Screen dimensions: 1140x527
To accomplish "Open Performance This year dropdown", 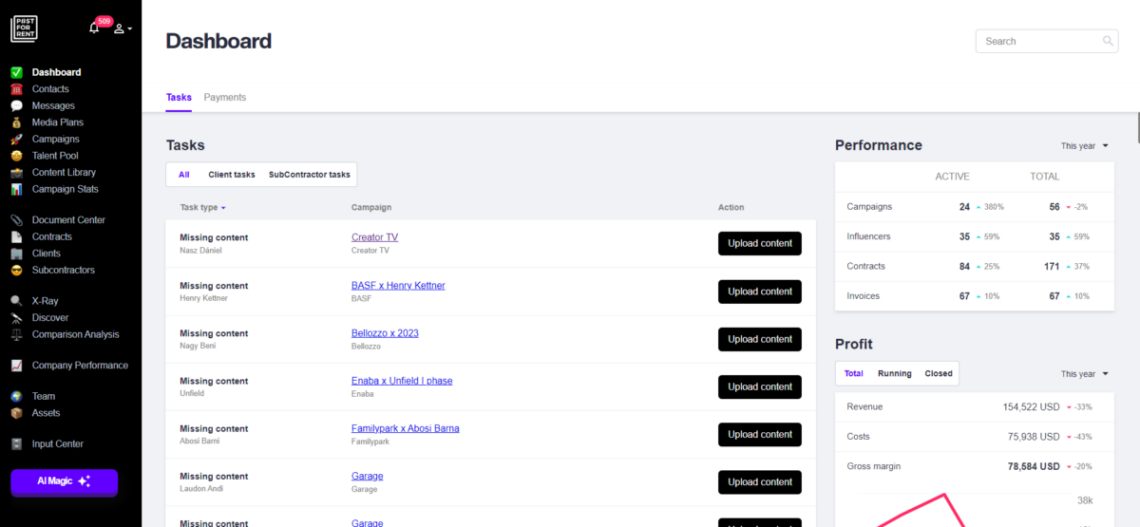I will (x=1084, y=146).
